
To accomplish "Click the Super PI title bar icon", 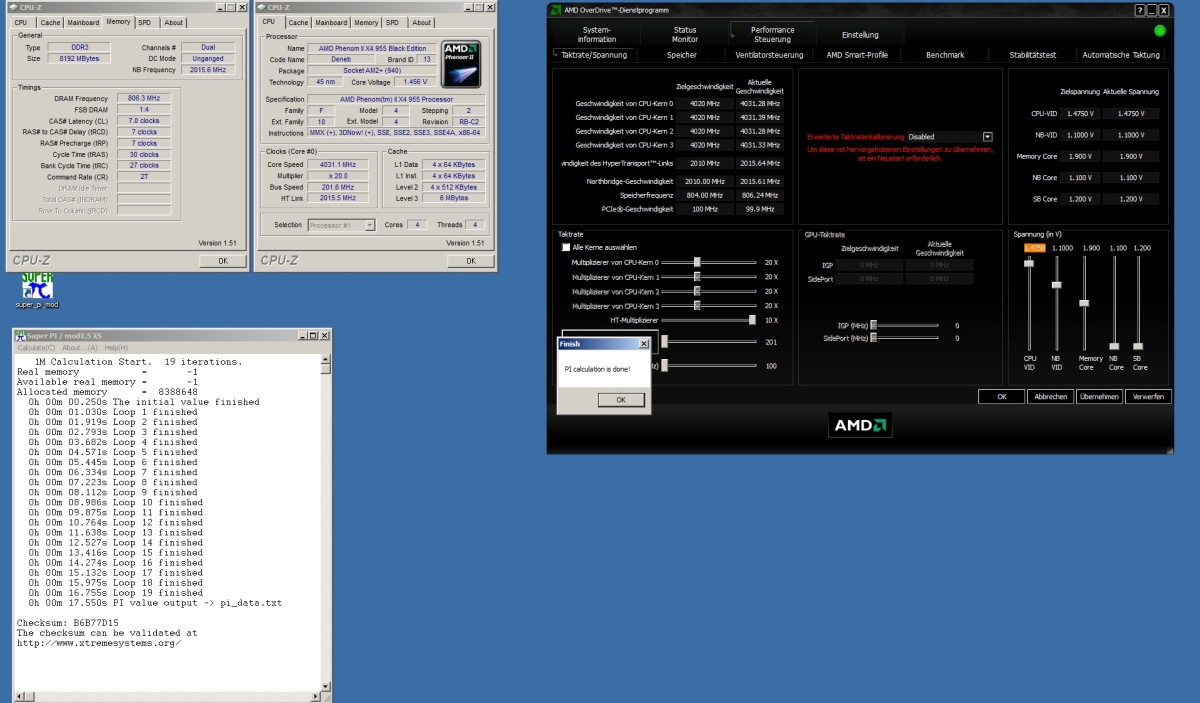I will 20,335.
